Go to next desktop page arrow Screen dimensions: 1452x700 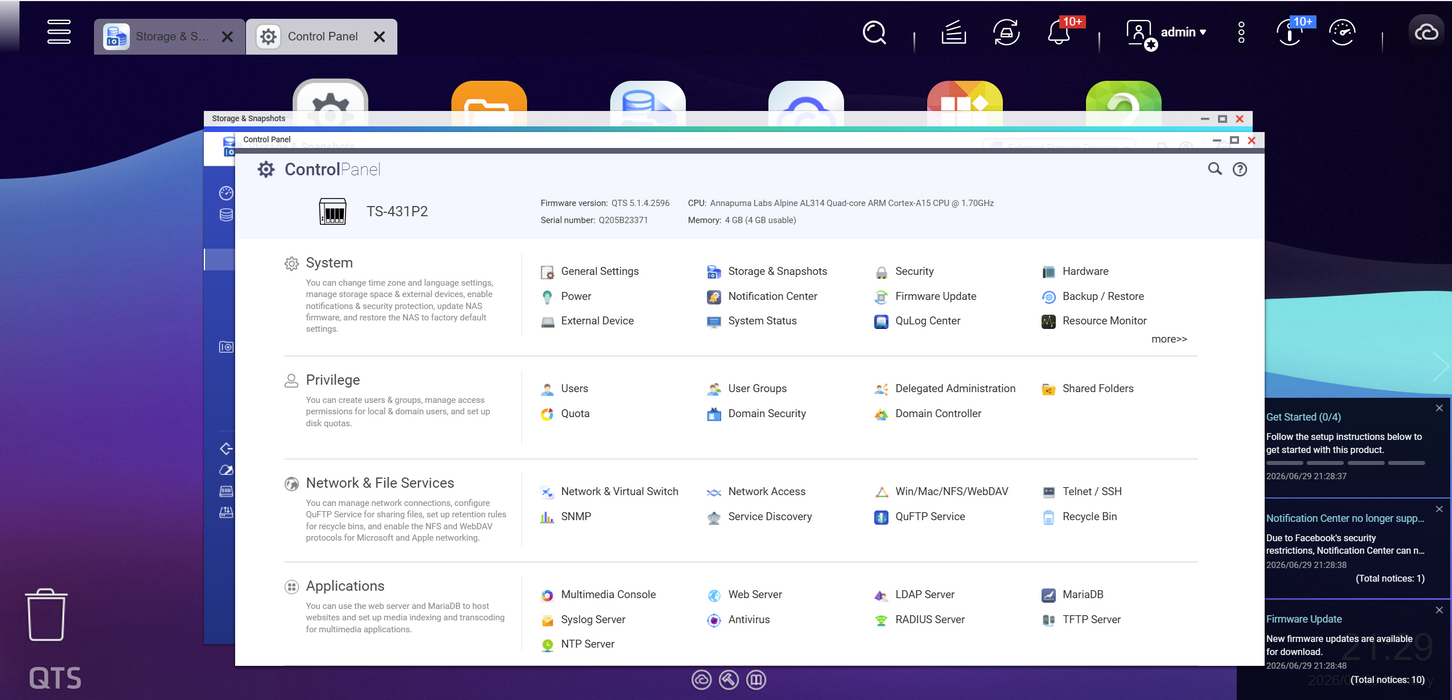click(x=1441, y=367)
